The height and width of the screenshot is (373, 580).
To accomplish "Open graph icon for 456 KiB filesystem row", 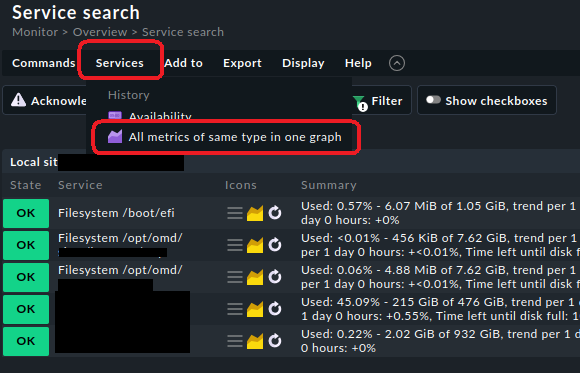I will click(255, 245).
